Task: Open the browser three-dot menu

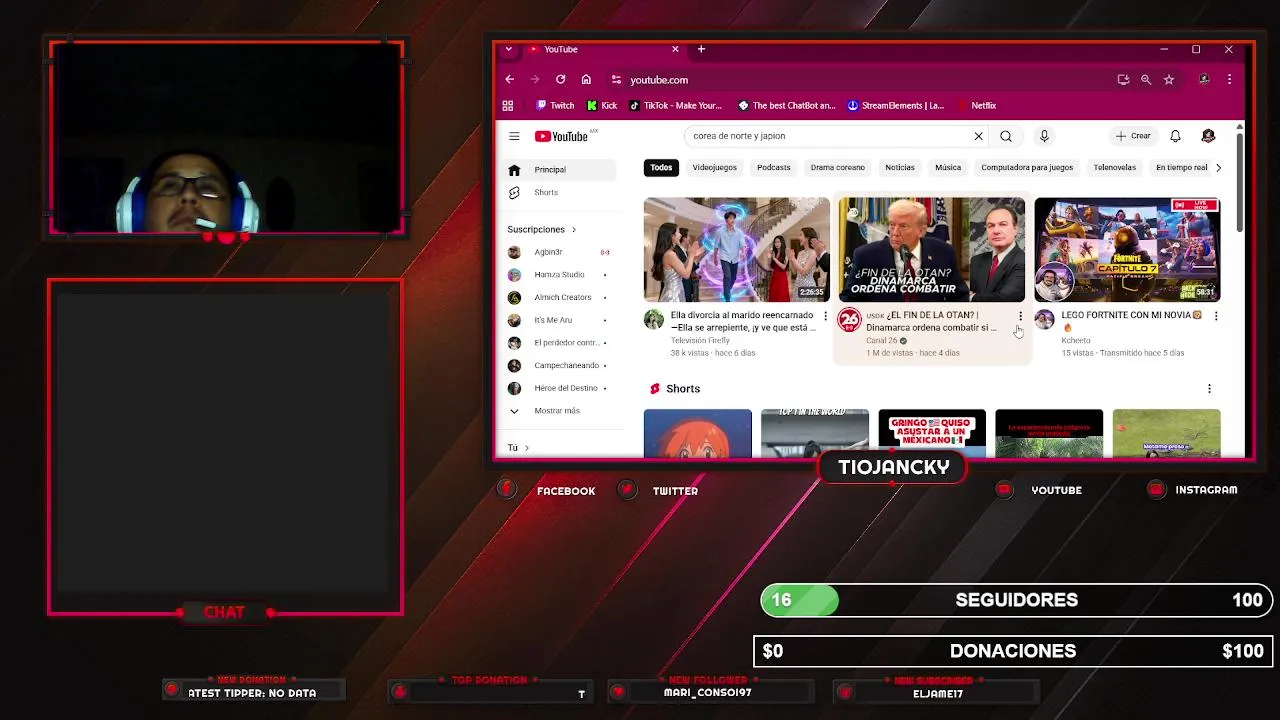Action: pos(1229,80)
